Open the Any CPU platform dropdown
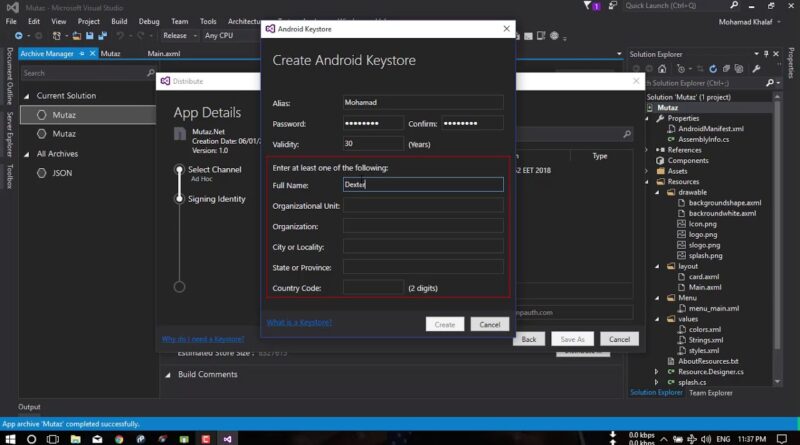The height and width of the screenshot is (445, 800). [x=229, y=36]
